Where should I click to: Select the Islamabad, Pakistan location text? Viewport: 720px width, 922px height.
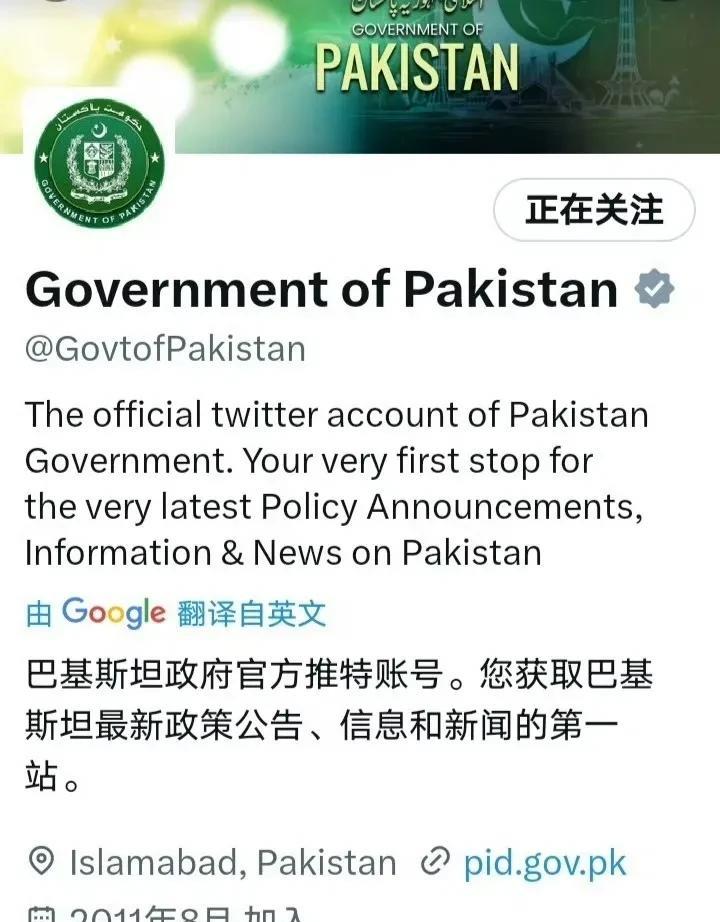(233, 863)
